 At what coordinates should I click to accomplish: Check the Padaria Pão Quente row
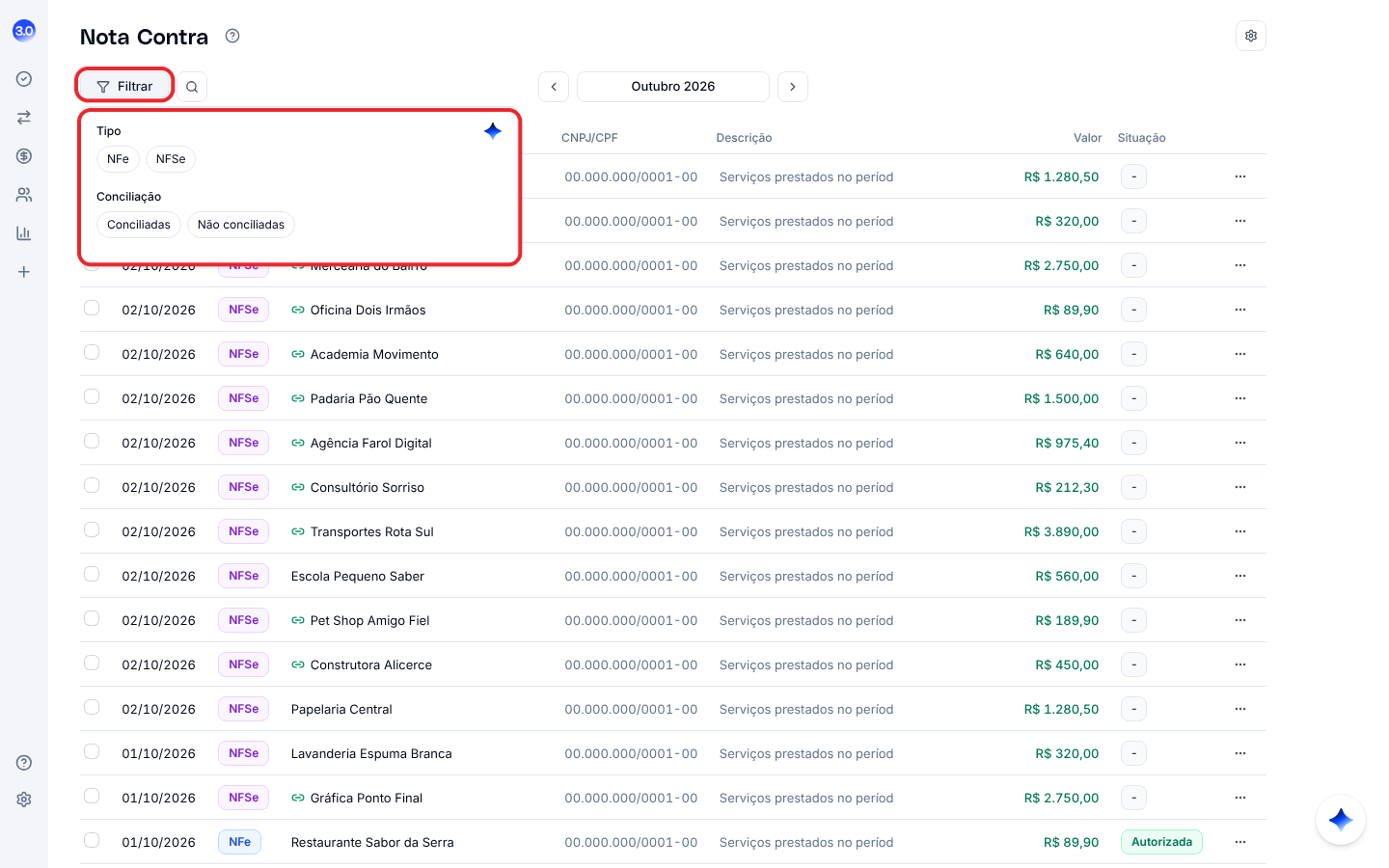tap(92, 397)
